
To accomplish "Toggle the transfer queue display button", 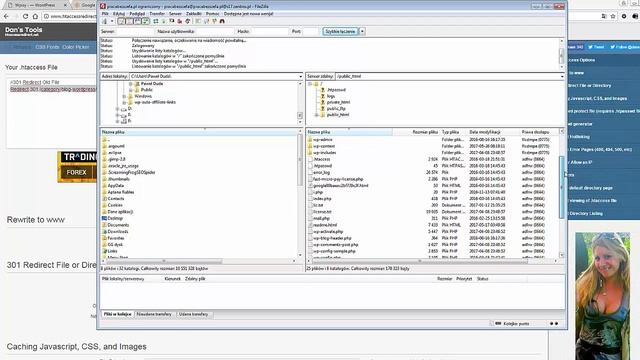I will [146, 21].
